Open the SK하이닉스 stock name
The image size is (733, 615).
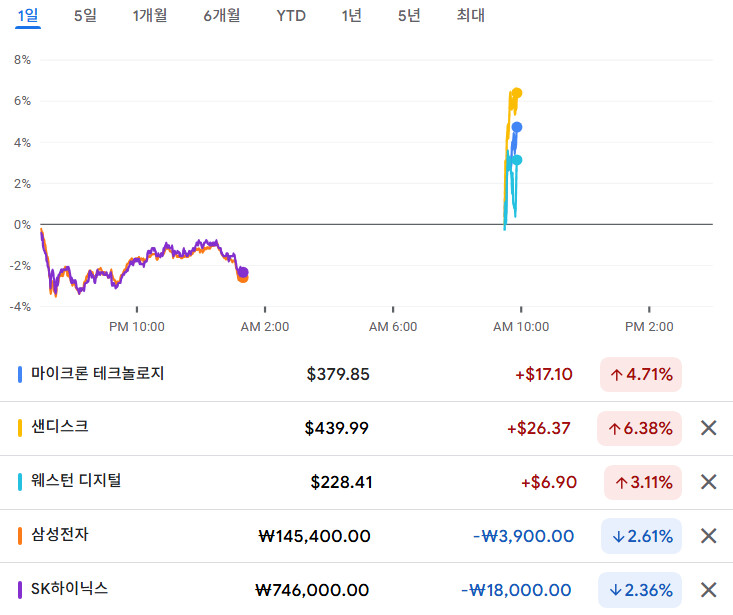(x=70, y=589)
